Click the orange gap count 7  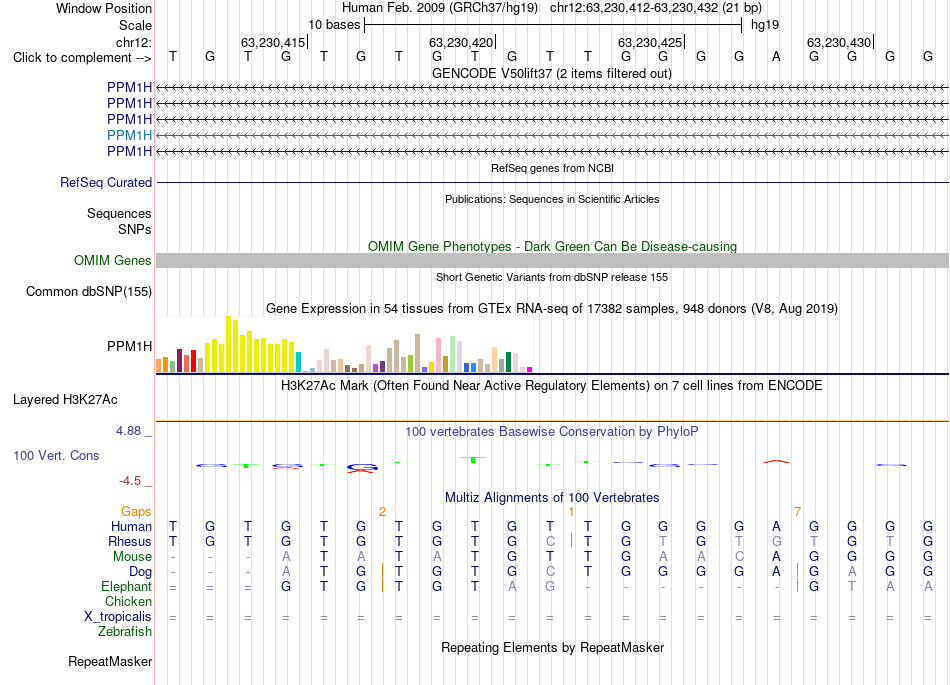[797, 512]
